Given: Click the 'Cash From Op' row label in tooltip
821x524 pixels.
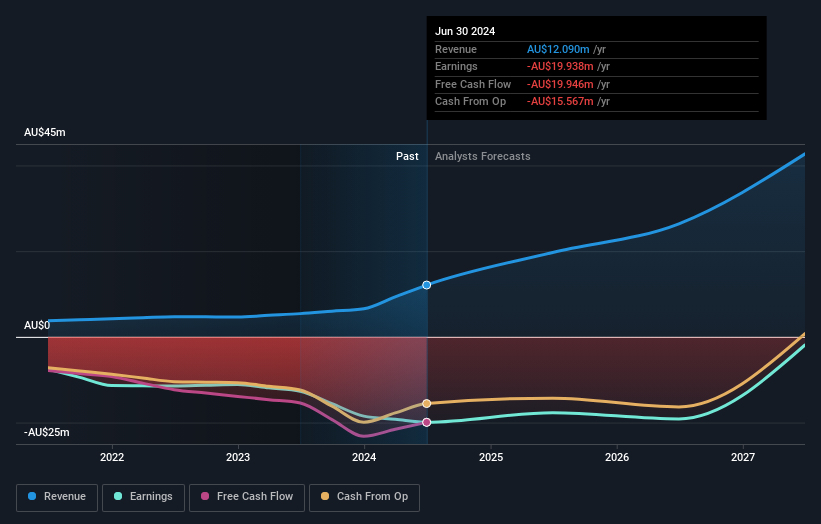Looking at the screenshot, I should (470, 102).
